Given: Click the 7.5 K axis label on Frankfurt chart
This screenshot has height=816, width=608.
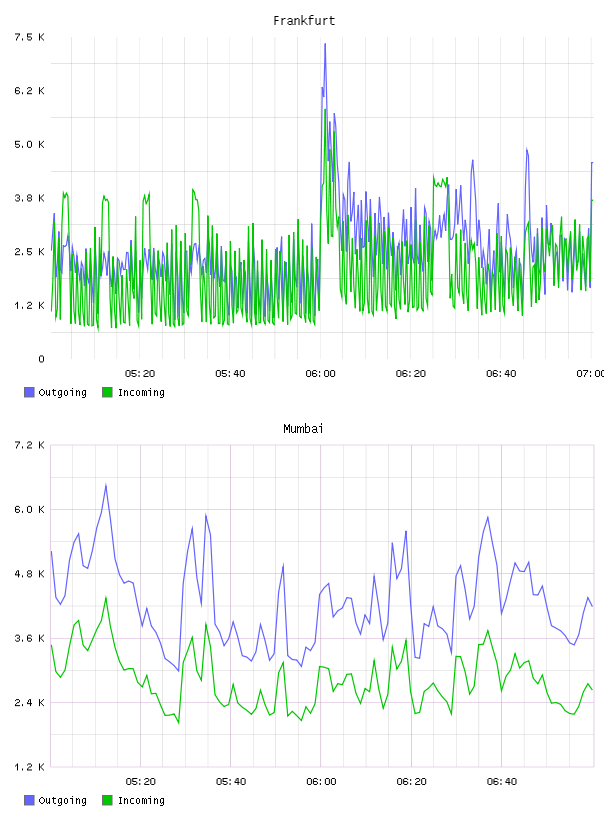Looking at the screenshot, I should 30,37.
